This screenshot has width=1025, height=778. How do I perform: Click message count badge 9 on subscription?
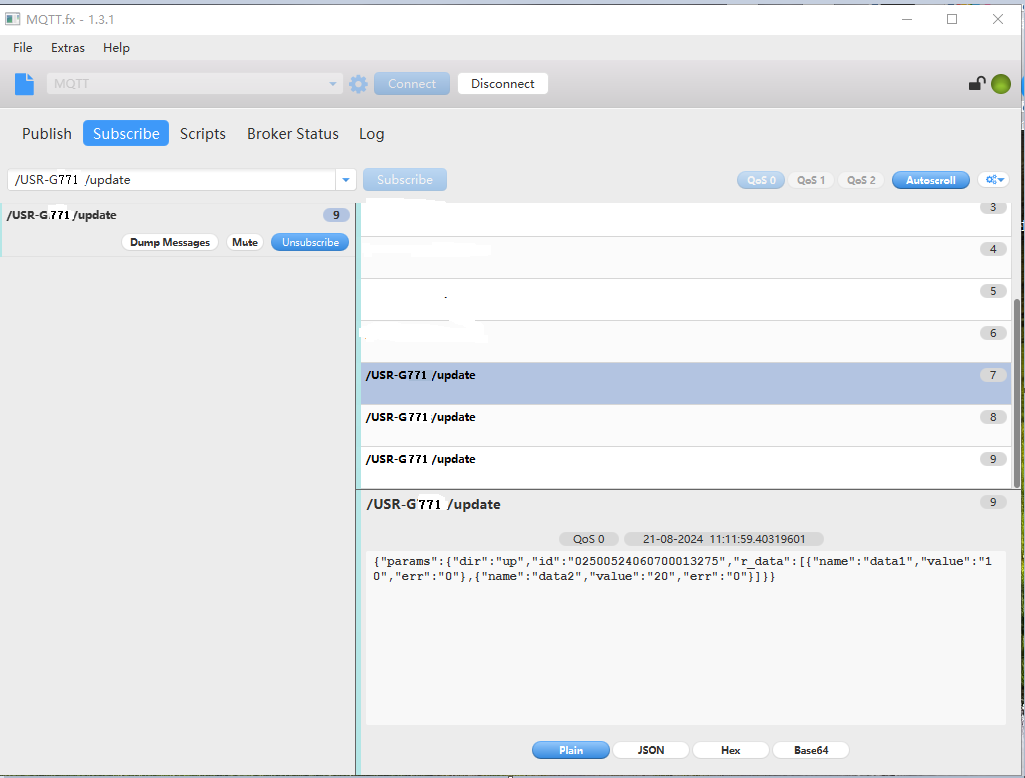[x=336, y=215]
